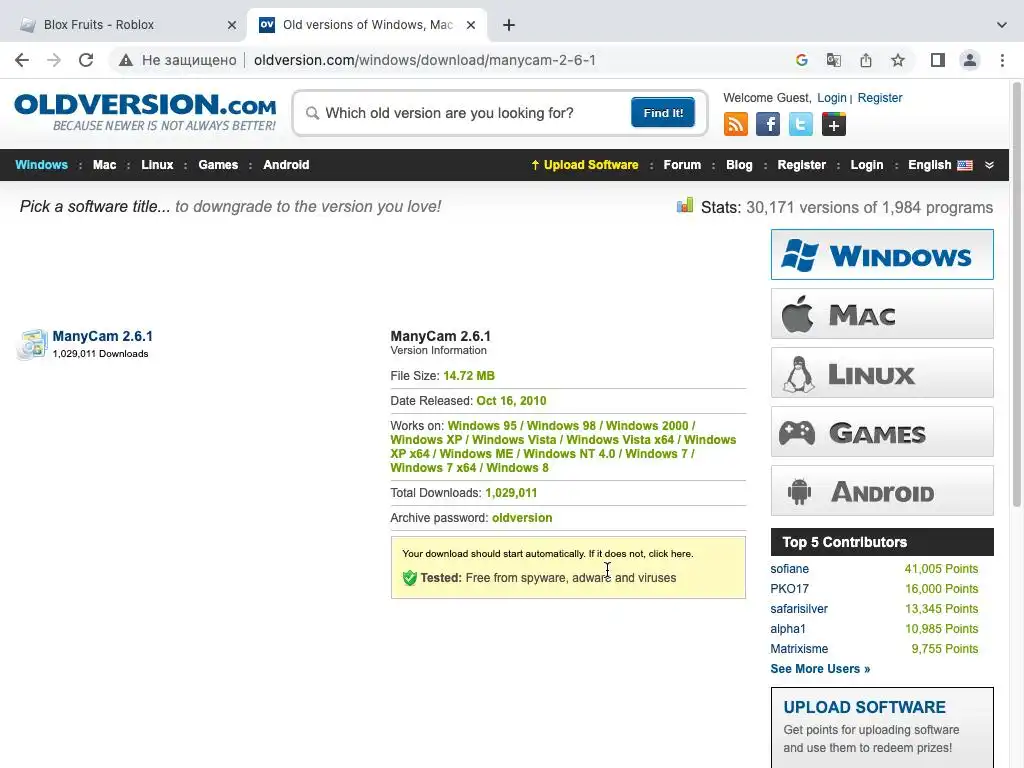Image resolution: width=1024 pixels, height=768 pixels.
Task: Close the Old versions of Windows tab
Action: (x=471, y=25)
